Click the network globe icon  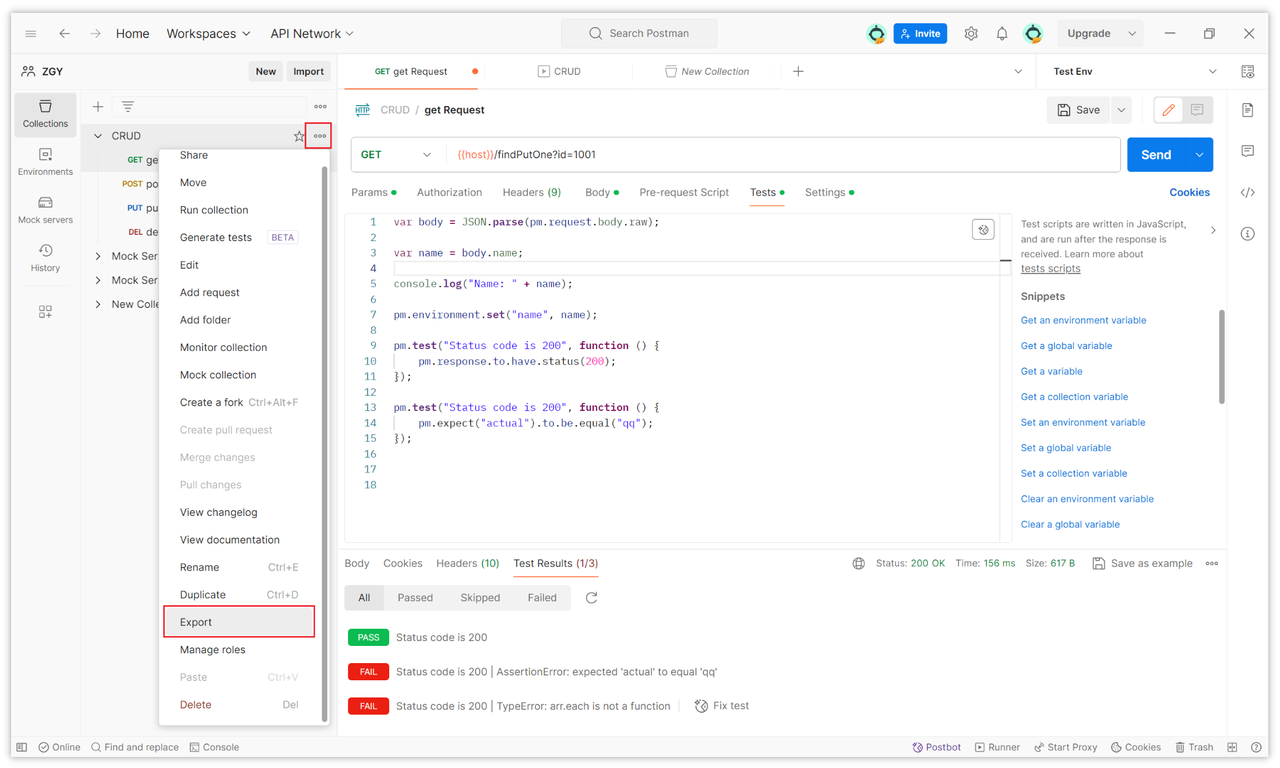(x=858, y=564)
